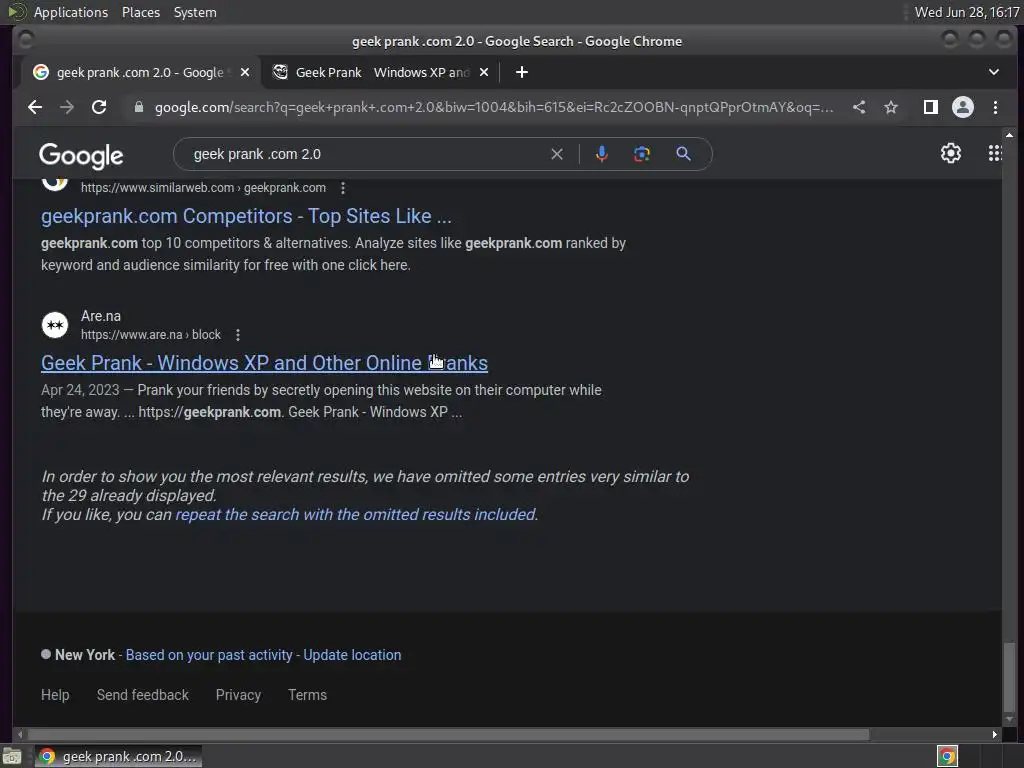Share this page using the share icon
The height and width of the screenshot is (768, 1024).
tap(859, 107)
